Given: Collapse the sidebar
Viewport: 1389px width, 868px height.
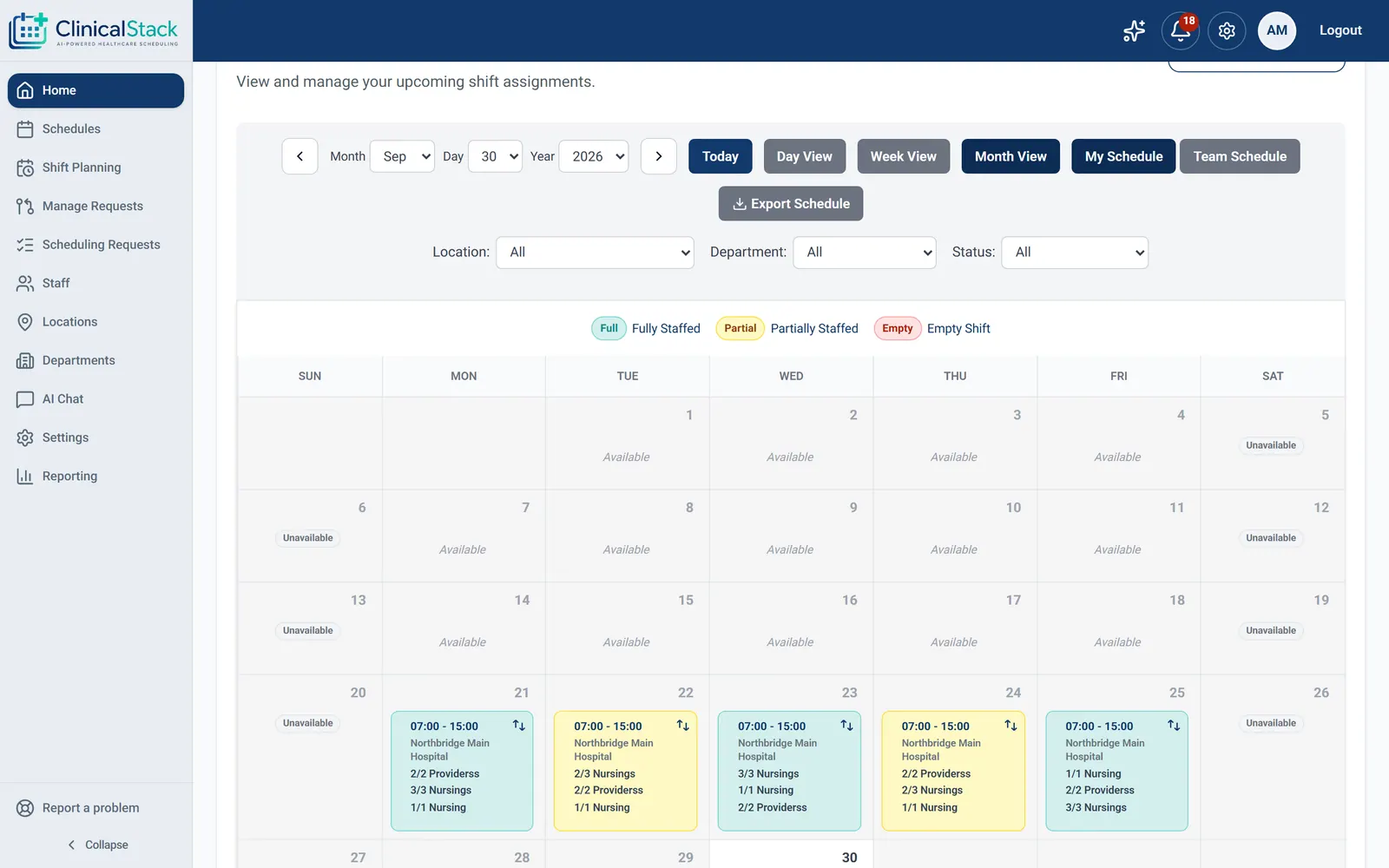Looking at the screenshot, I should click(x=97, y=845).
